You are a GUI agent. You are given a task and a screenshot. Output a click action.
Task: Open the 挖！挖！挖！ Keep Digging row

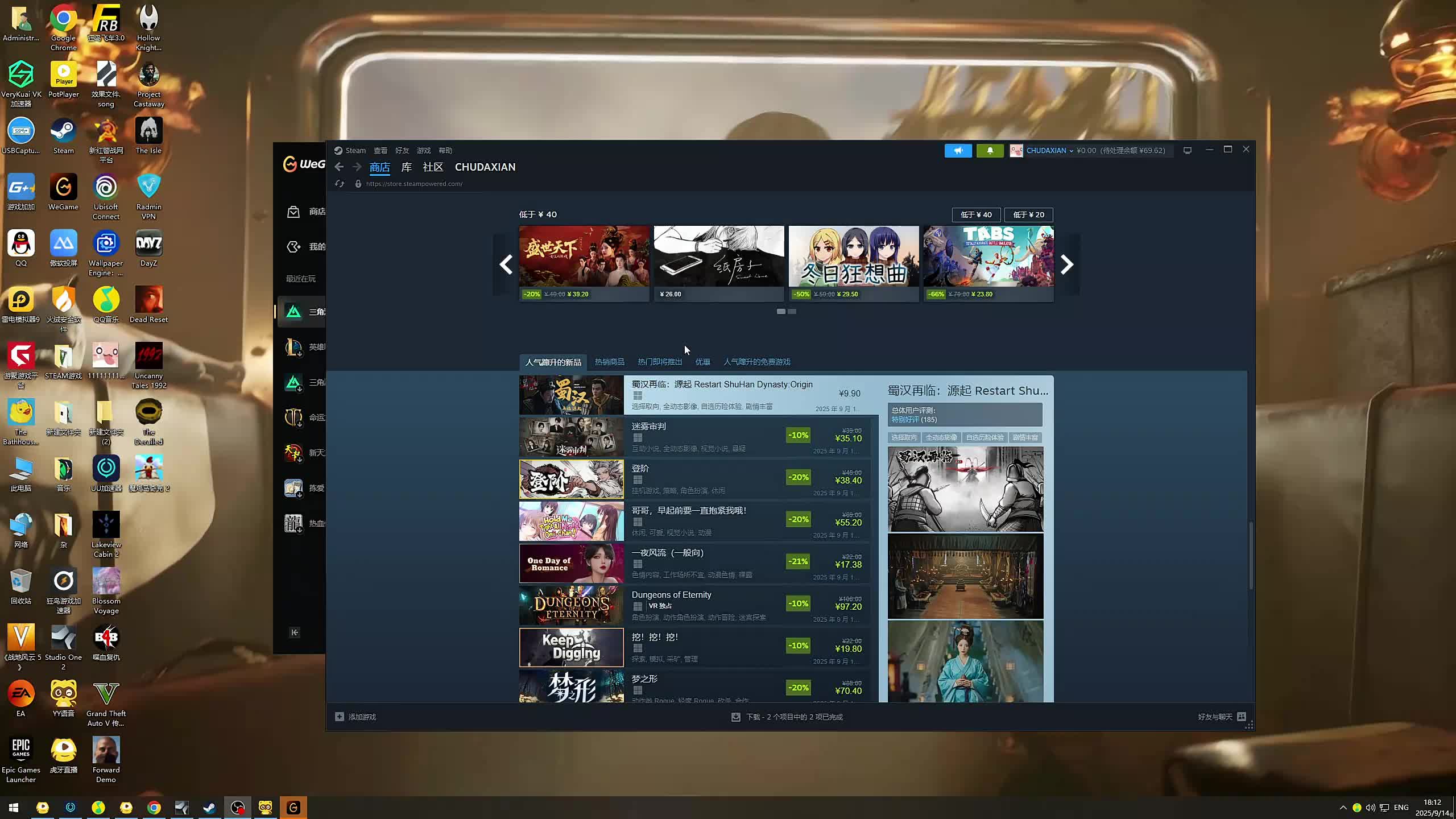coord(694,647)
